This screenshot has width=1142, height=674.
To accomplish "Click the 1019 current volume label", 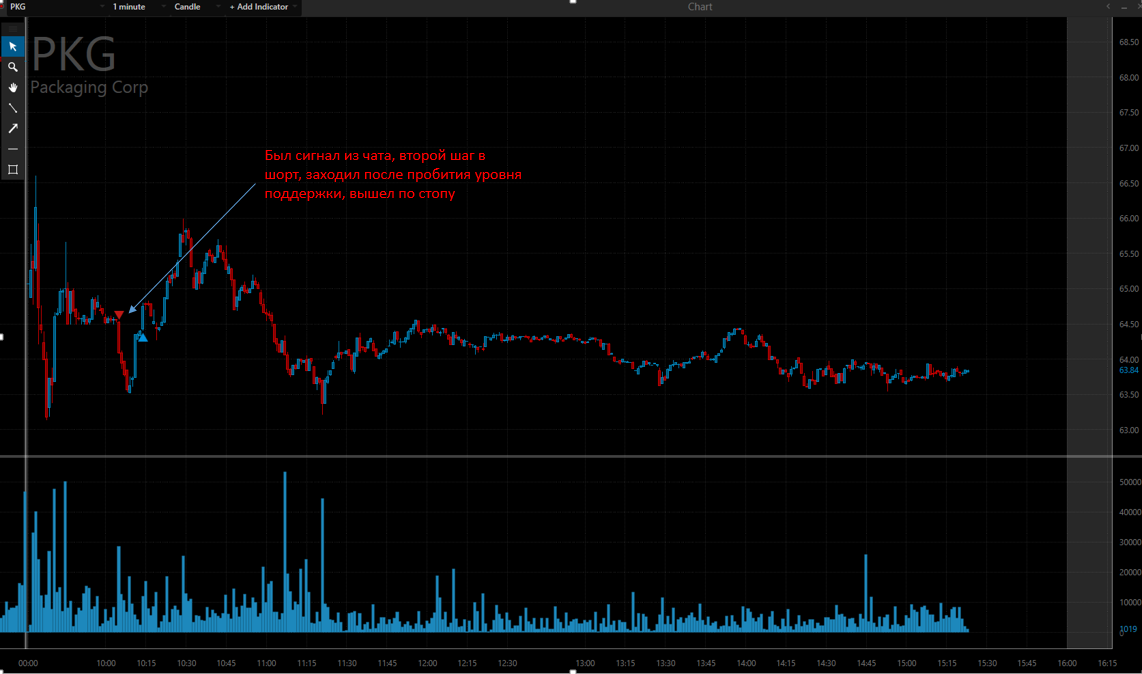I will (1127, 629).
